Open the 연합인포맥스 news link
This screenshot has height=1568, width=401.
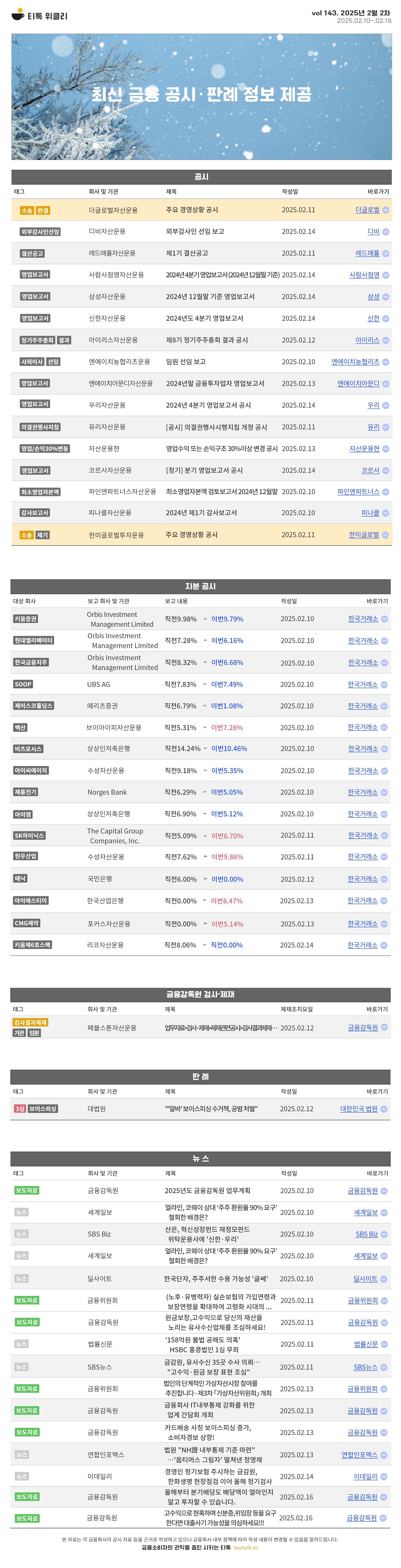360,1455
